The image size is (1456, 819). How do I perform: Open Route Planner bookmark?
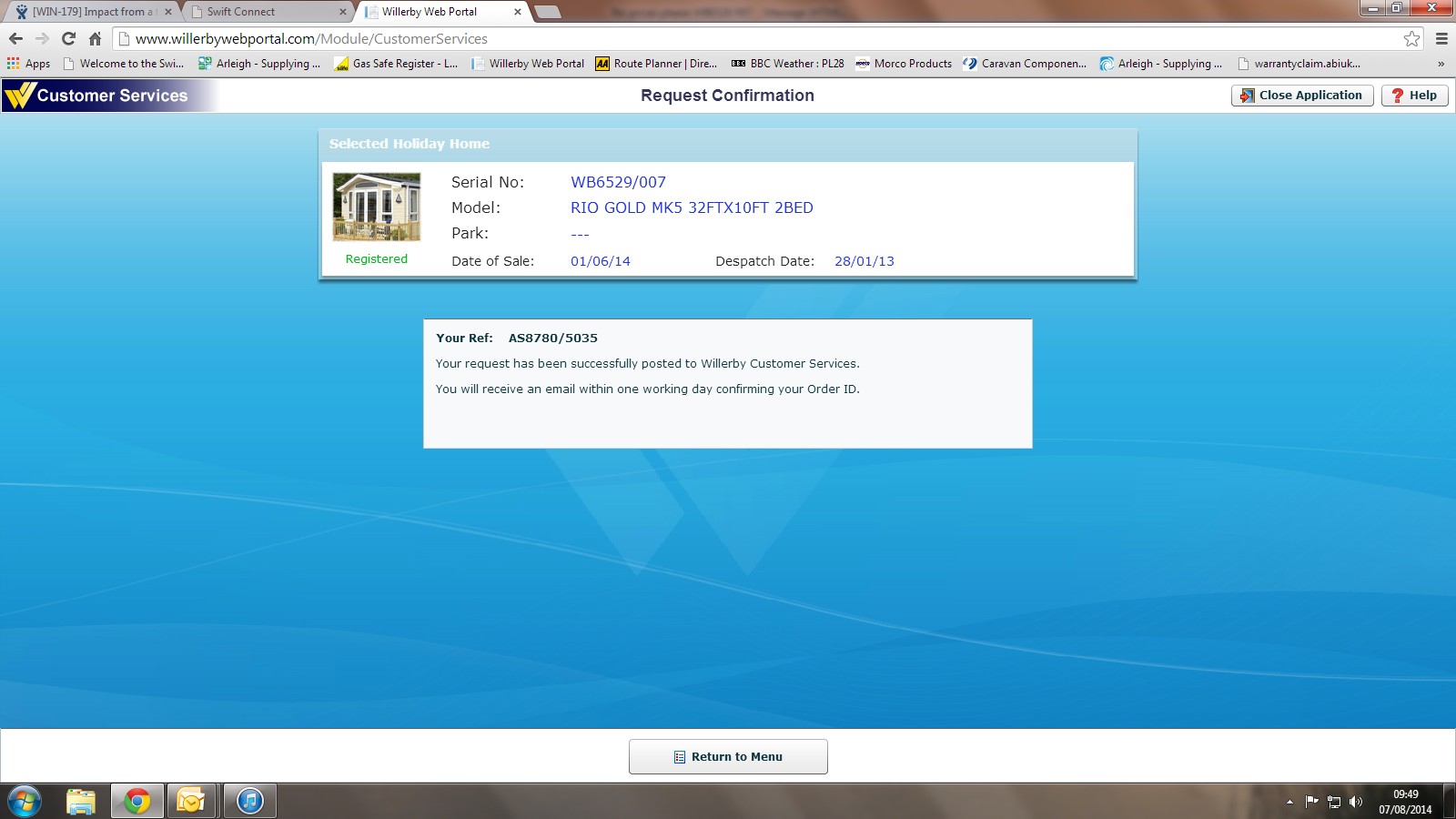pos(656,64)
